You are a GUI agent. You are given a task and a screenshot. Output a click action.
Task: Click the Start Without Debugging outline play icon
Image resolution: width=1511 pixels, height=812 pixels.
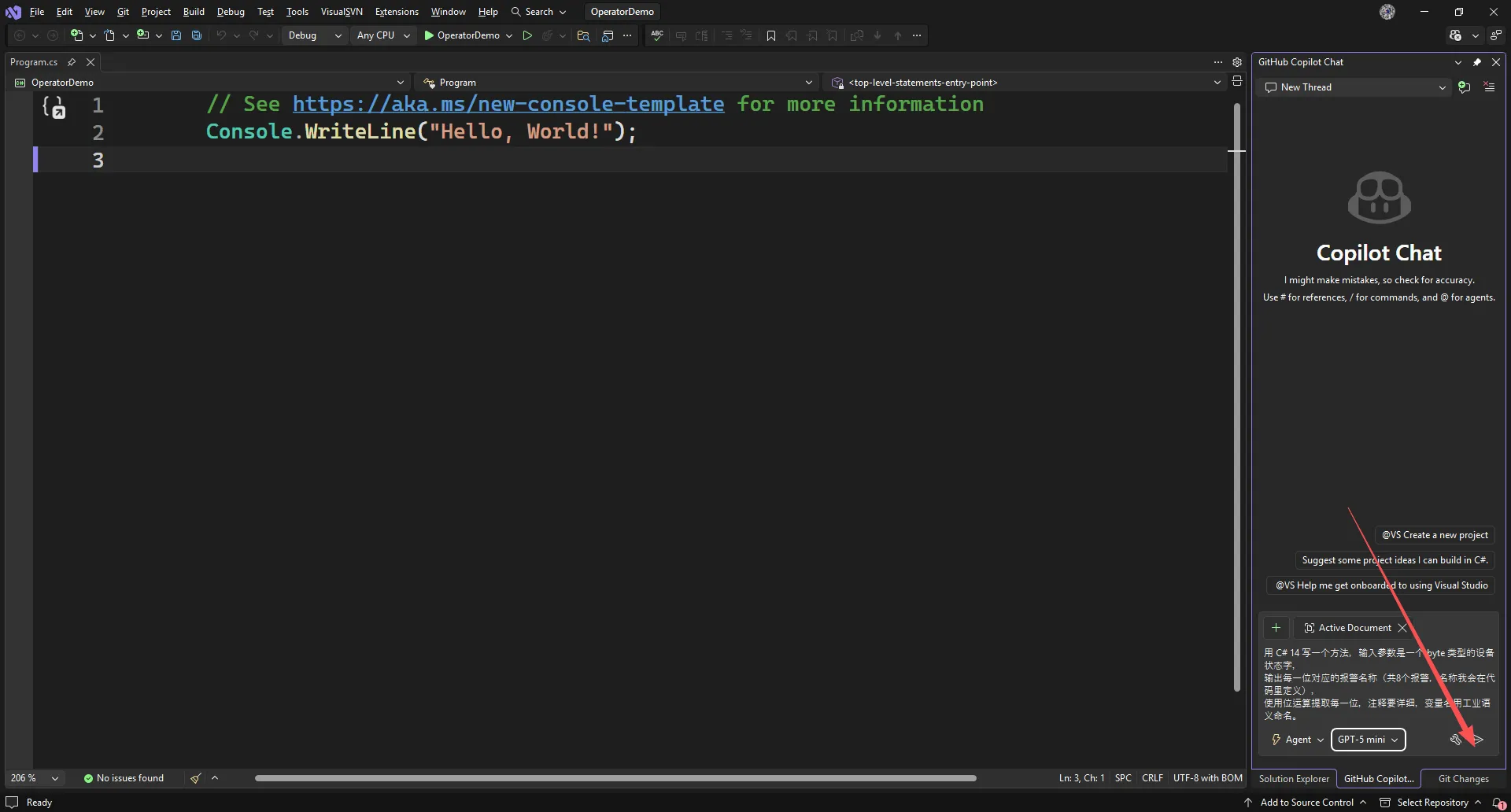click(x=527, y=35)
